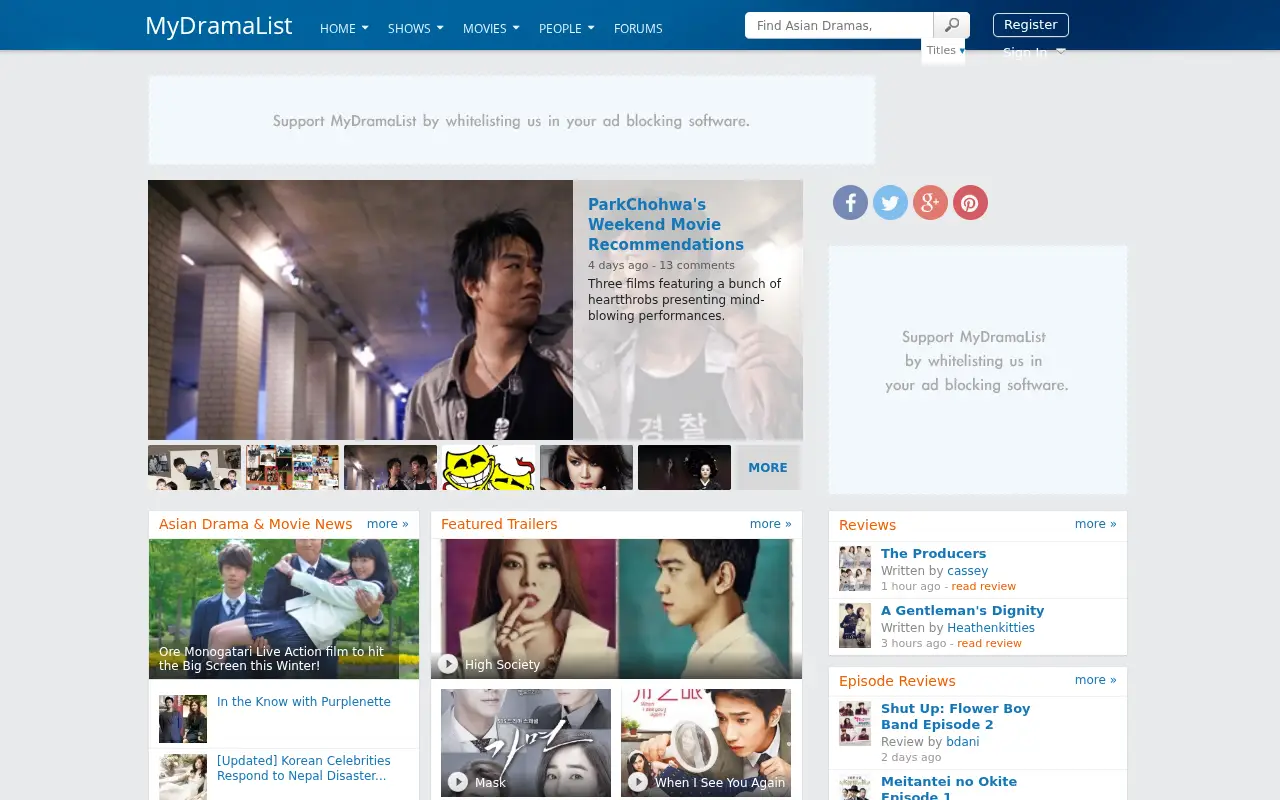Open the Titles search filter dropdown
Screen dimensions: 1280x800
pos(945,50)
